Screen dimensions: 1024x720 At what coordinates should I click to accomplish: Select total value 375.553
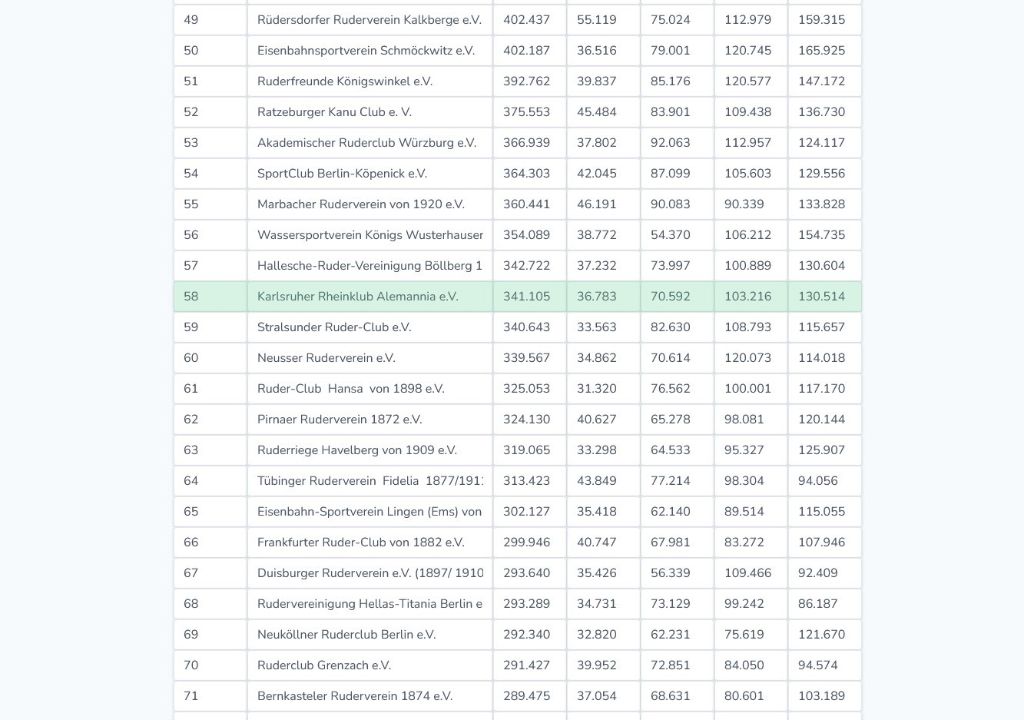tap(526, 112)
